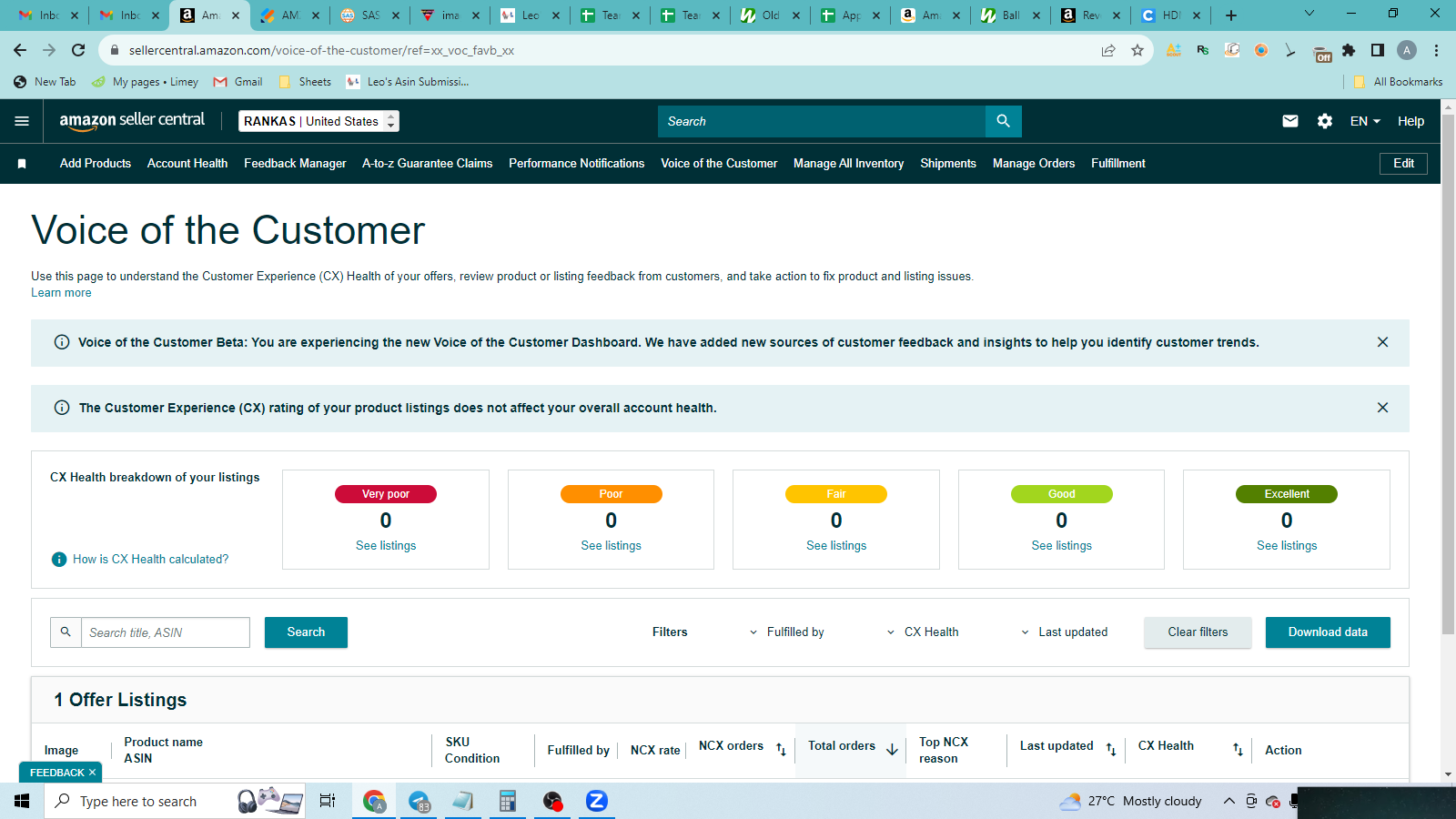Follow the Learn more link
Viewport: 1456px width, 819px height.
pos(61,293)
